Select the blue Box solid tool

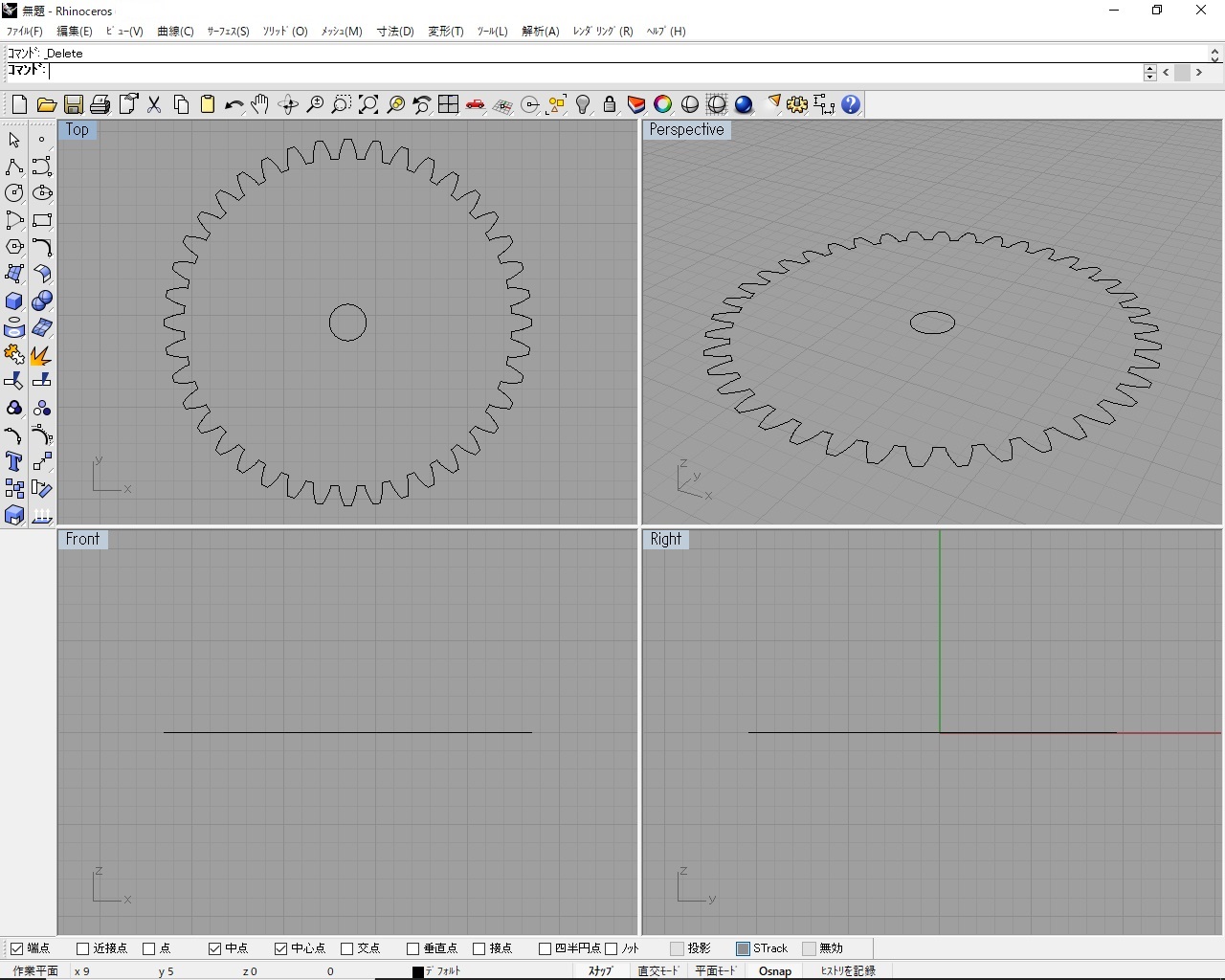coord(14,301)
